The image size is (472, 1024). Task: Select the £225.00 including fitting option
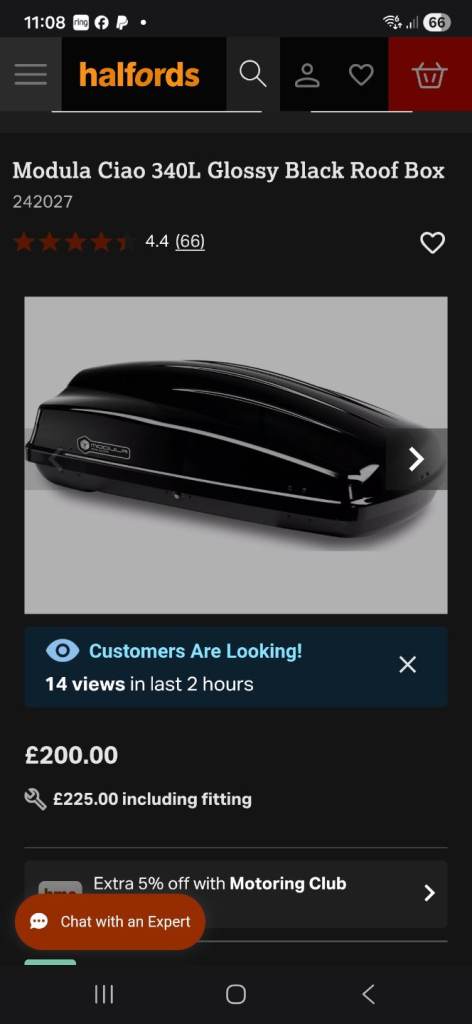[138, 799]
